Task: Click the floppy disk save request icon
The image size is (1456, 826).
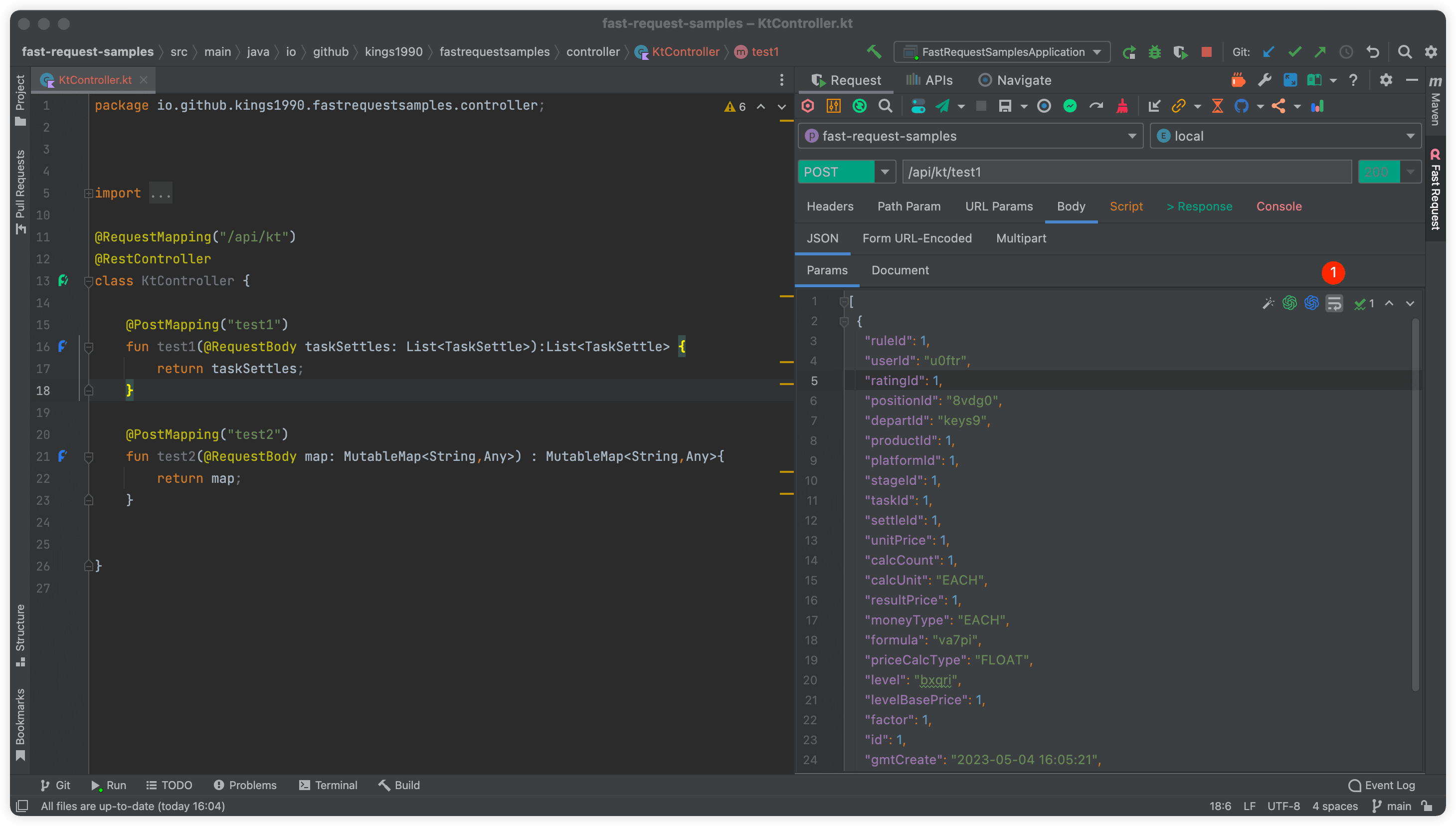Action: click(x=1005, y=106)
